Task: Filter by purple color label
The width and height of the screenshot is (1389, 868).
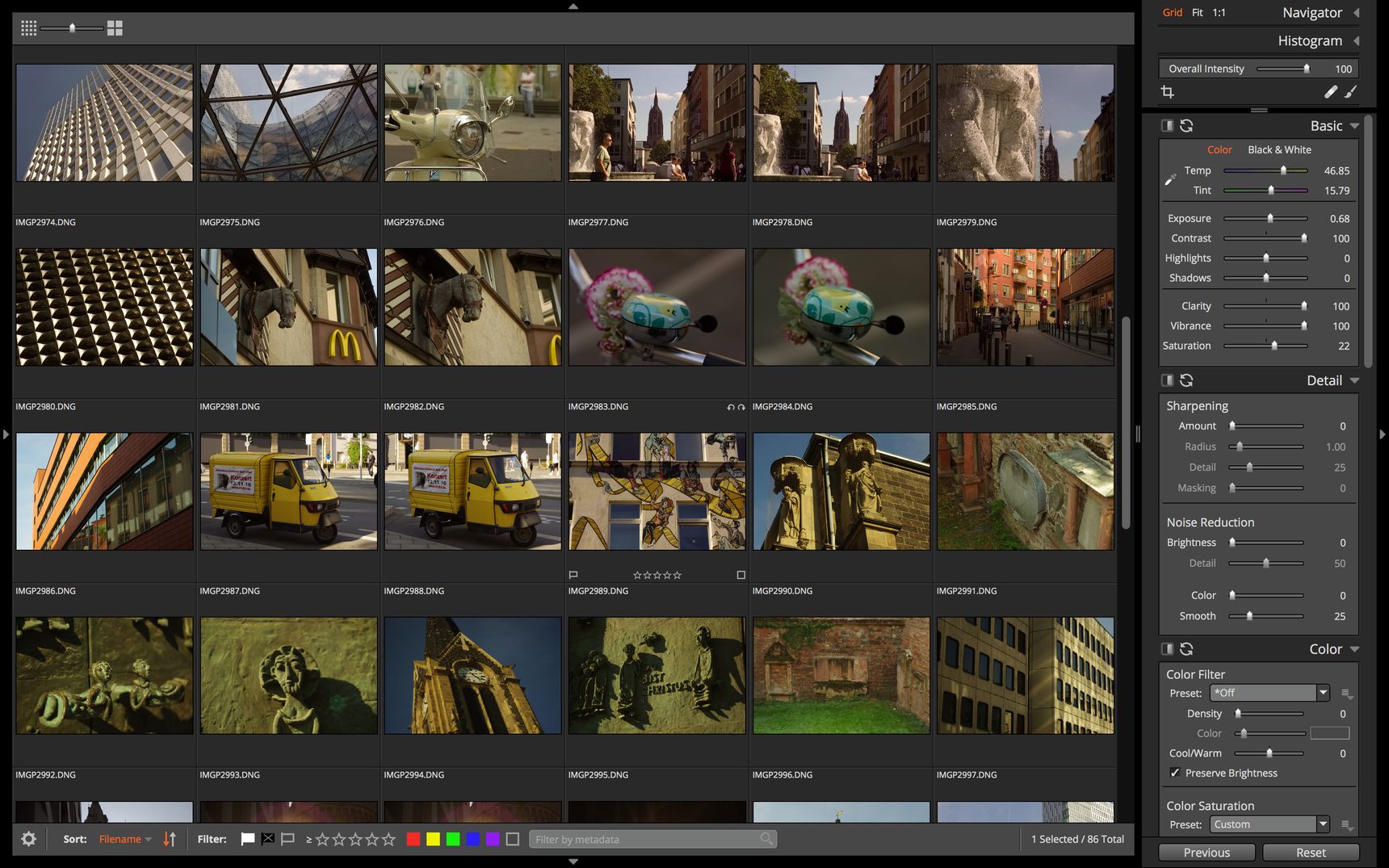Action: [x=493, y=840]
